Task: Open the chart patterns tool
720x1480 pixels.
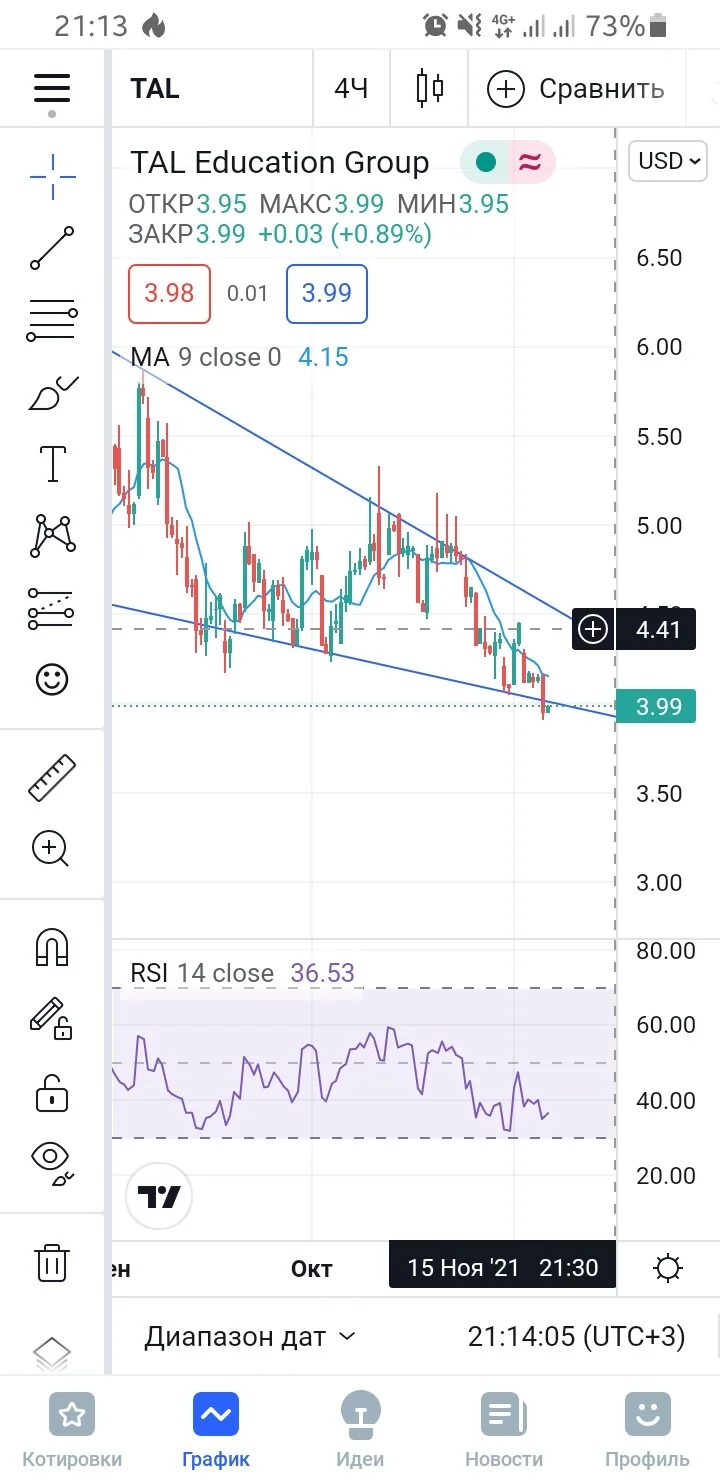Action: point(52,536)
